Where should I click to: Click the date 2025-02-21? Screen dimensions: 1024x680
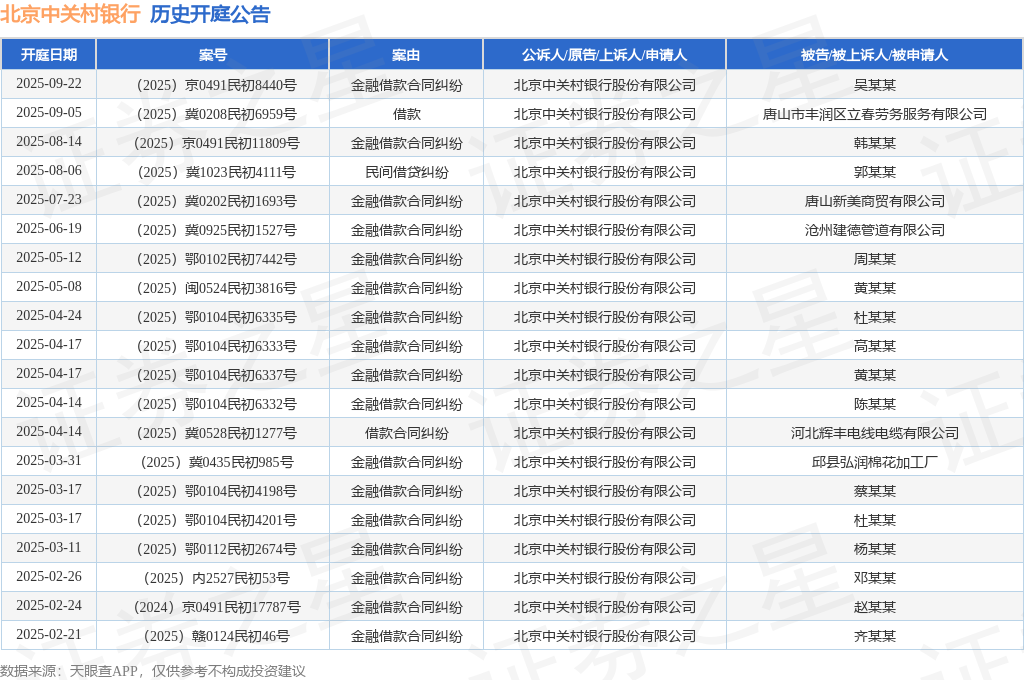[49, 634]
